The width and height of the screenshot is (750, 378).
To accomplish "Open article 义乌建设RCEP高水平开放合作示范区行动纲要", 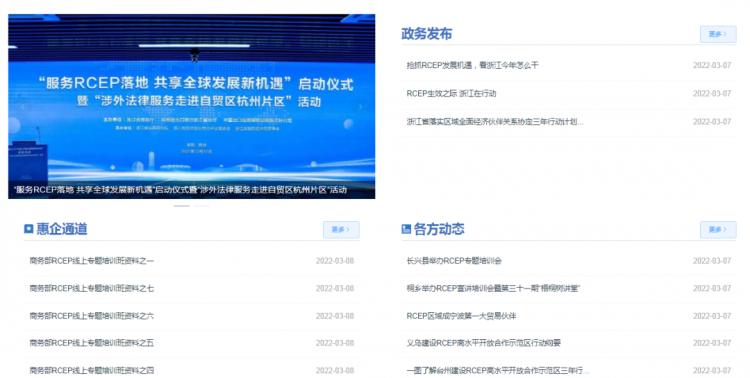I will tap(484, 343).
